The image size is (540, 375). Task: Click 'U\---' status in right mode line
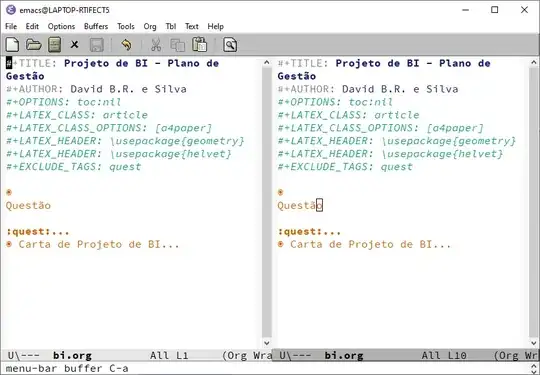(295, 356)
